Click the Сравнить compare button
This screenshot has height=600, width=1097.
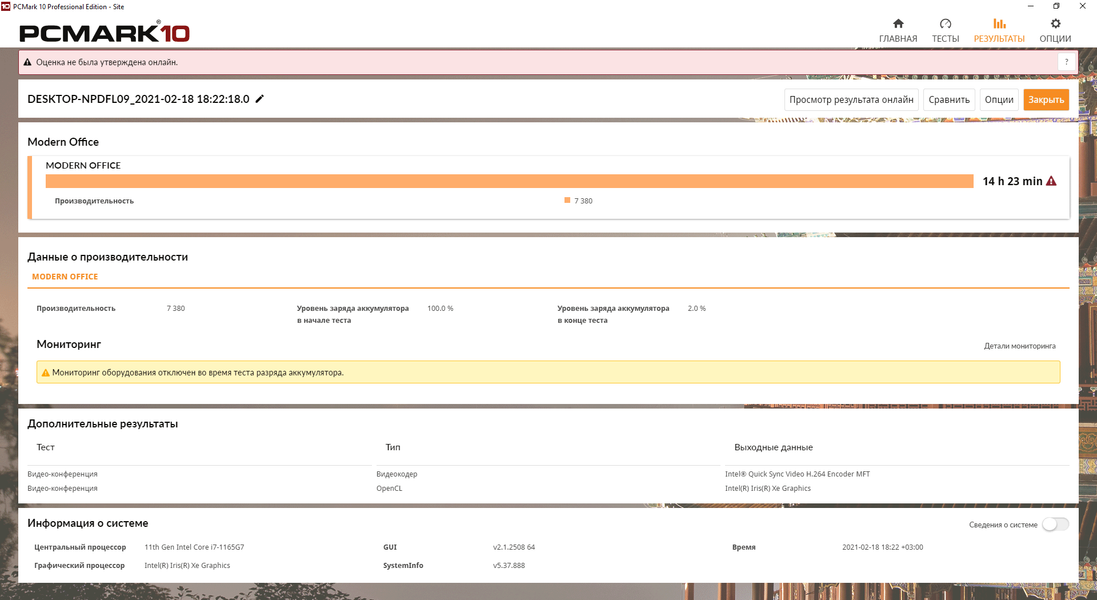pos(949,99)
